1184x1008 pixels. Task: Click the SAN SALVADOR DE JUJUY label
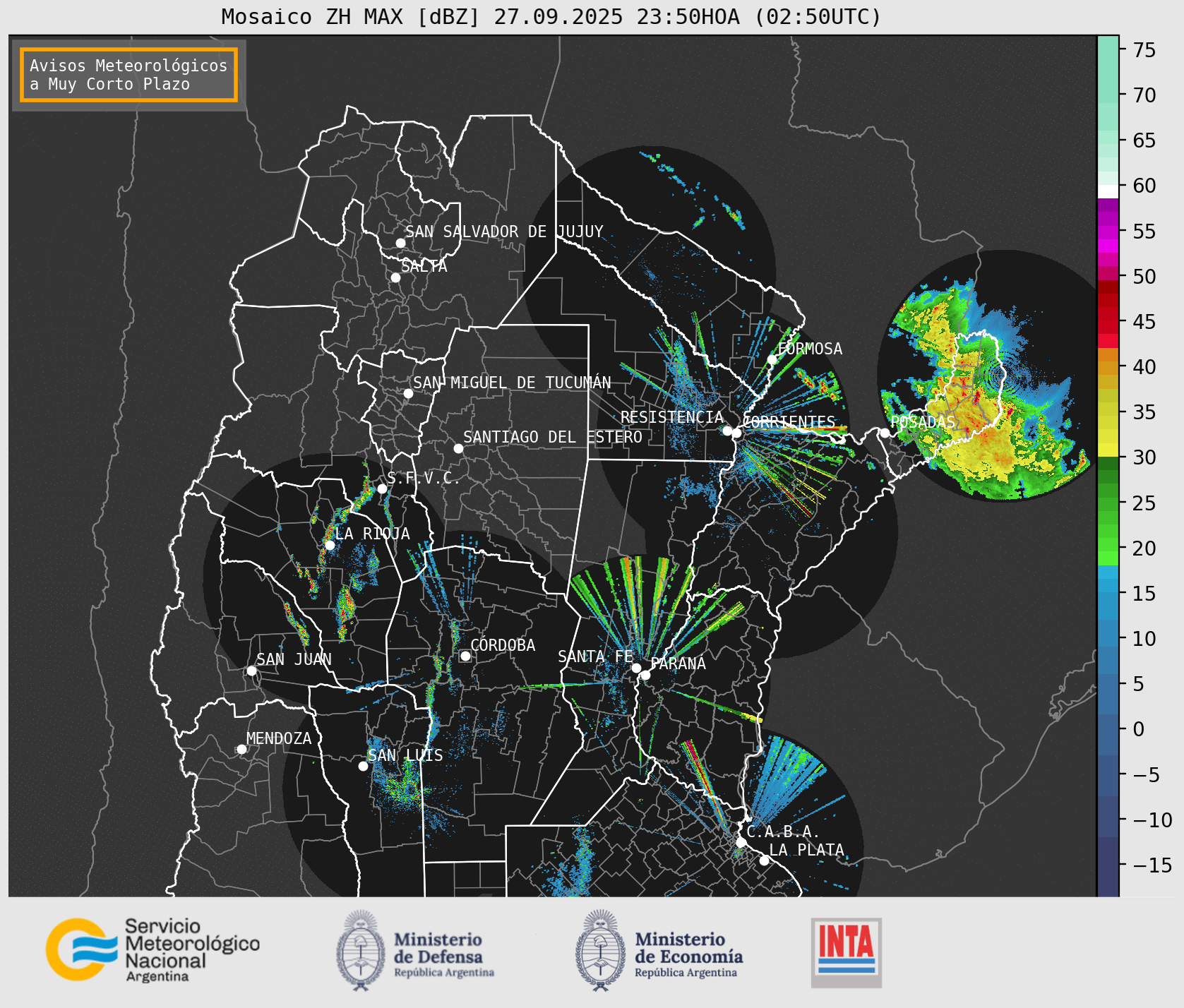[x=504, y=232]
